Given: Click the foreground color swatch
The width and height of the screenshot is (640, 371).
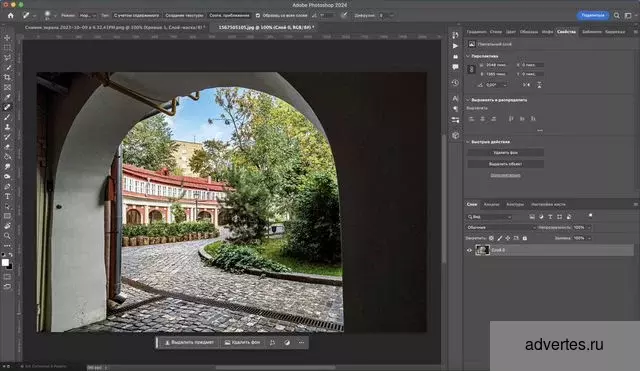Looking at the screenshot, I should [5, 262].
